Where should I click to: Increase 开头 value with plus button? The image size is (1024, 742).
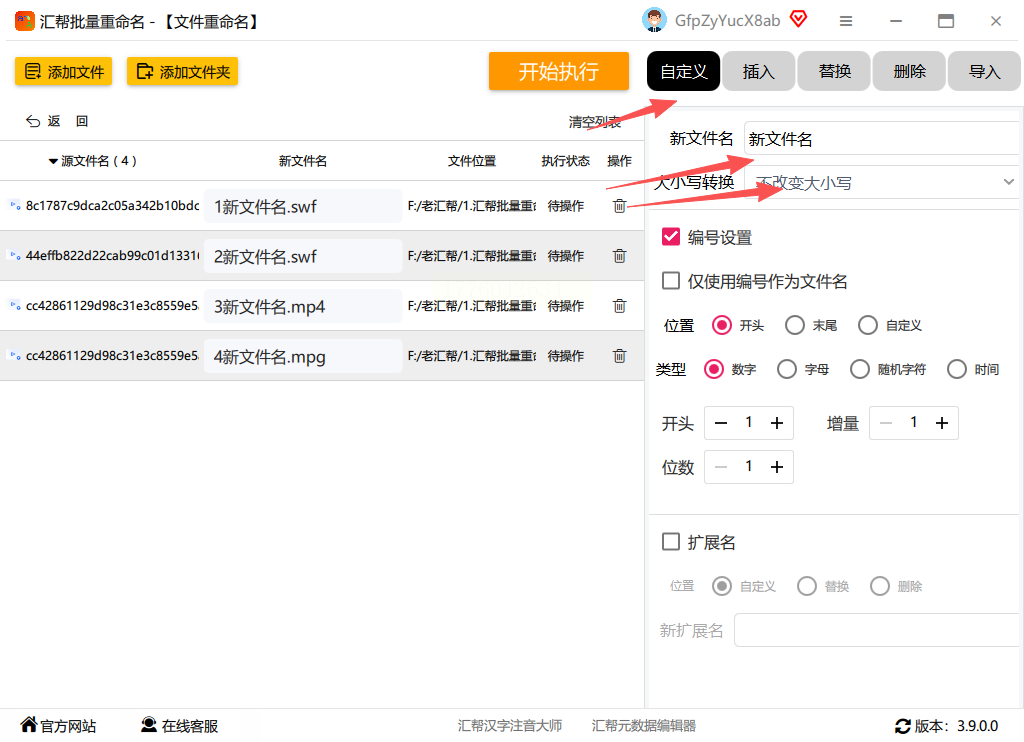tap(776, 423)
